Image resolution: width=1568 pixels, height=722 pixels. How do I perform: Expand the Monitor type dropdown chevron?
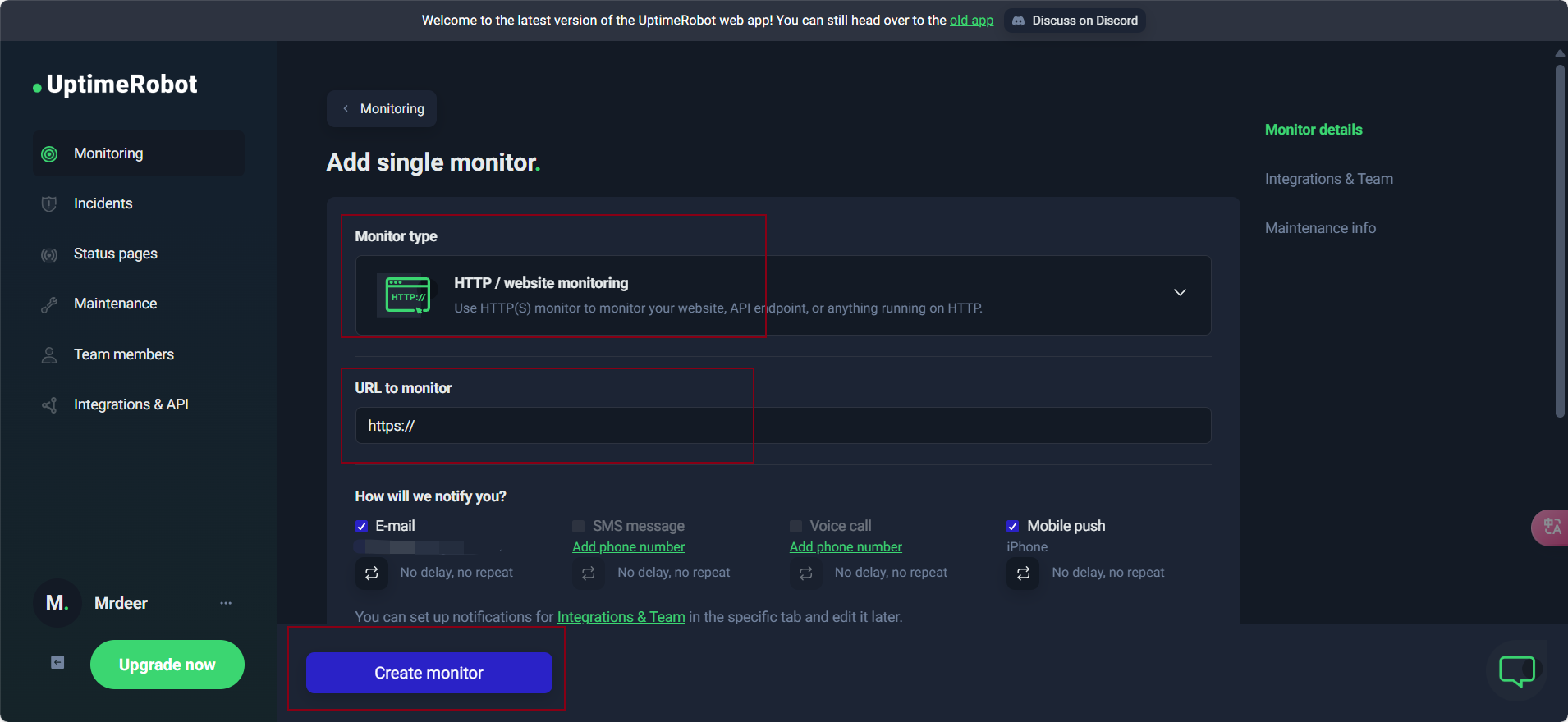pyautogui.click(x=1180, y=293)
